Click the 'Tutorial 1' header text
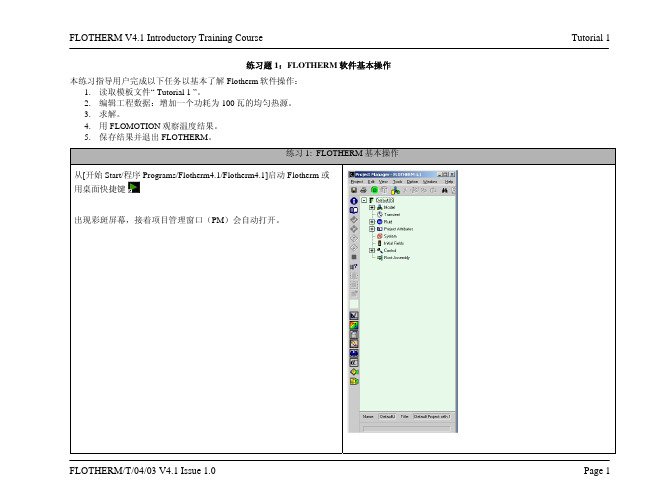The height and width of the screenshot is (502, 649). click(591, 38)
